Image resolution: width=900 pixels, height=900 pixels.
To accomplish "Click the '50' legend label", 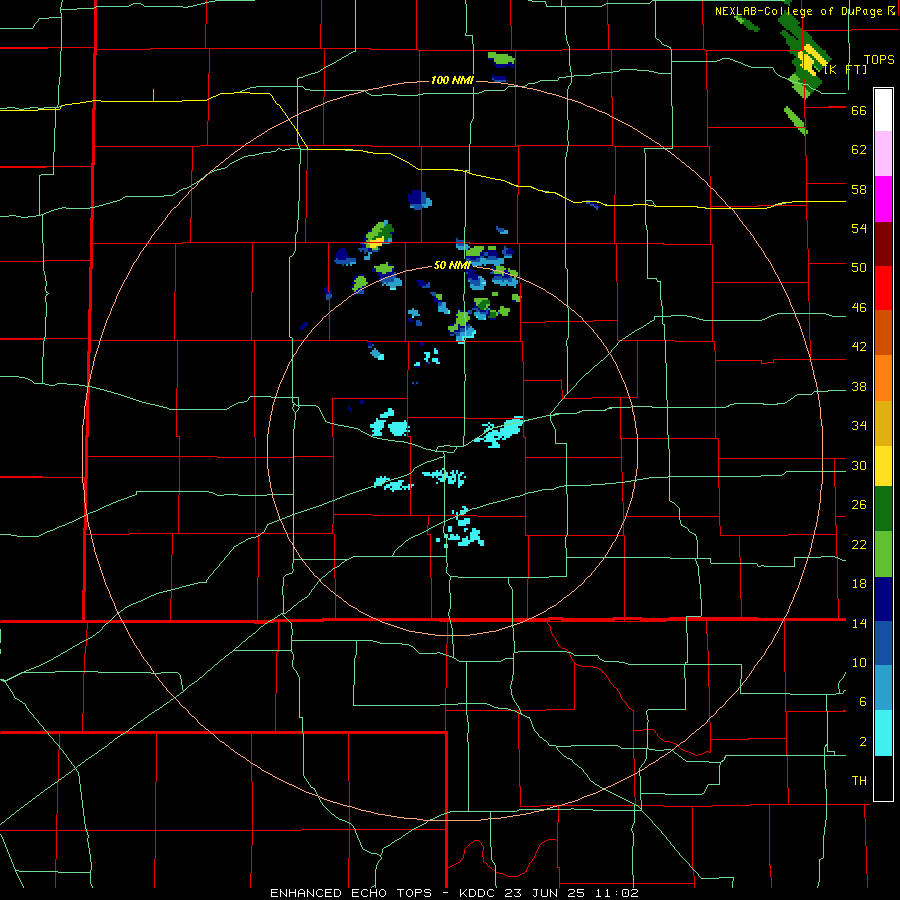I will click(x=859, y=268).
